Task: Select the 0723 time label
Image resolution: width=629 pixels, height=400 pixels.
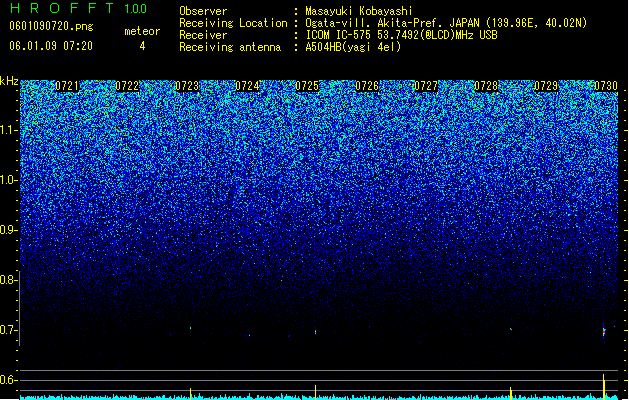Action: (187, 86)
